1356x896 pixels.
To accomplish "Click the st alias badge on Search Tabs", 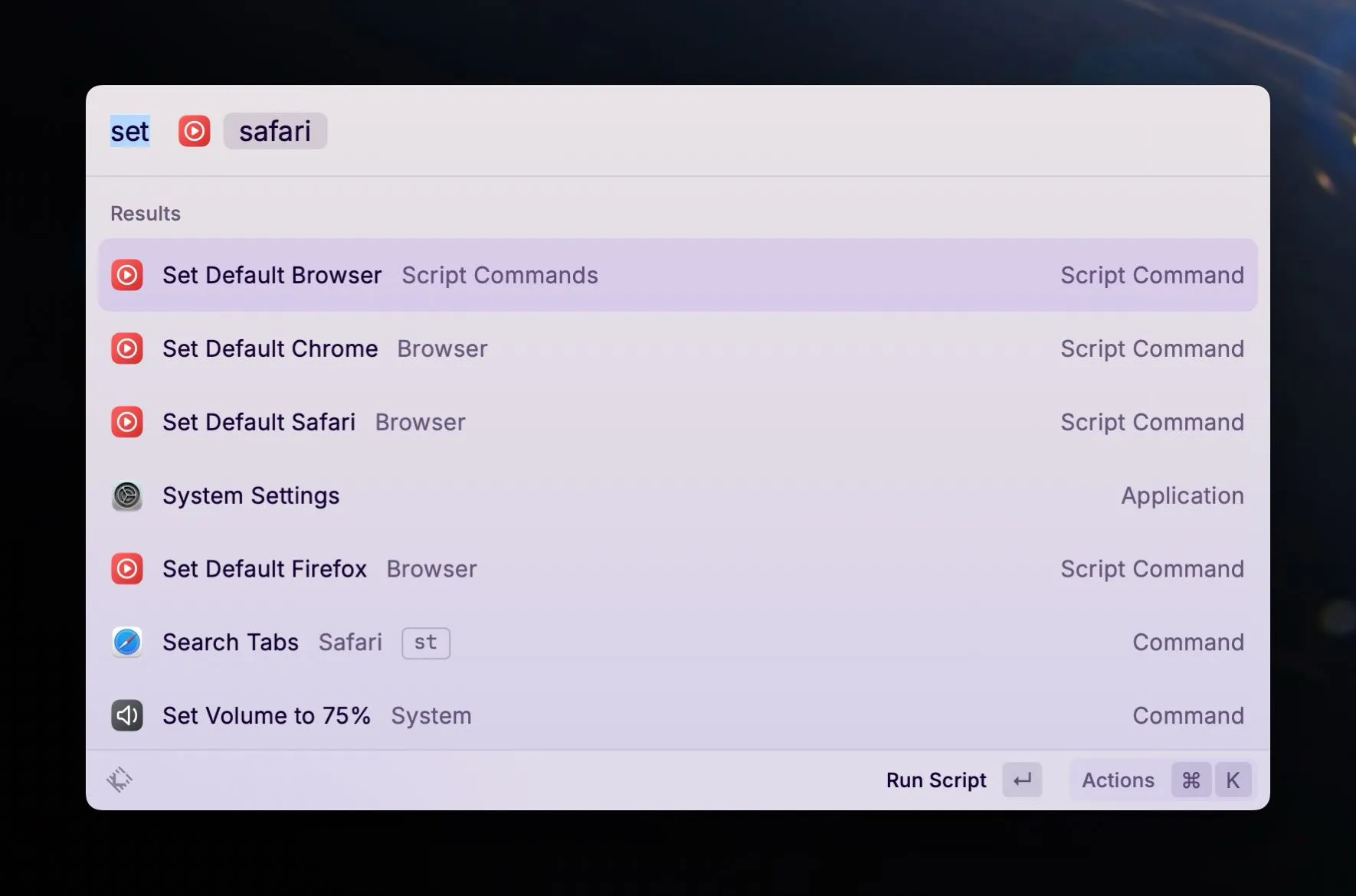I will tap(425, 643).
